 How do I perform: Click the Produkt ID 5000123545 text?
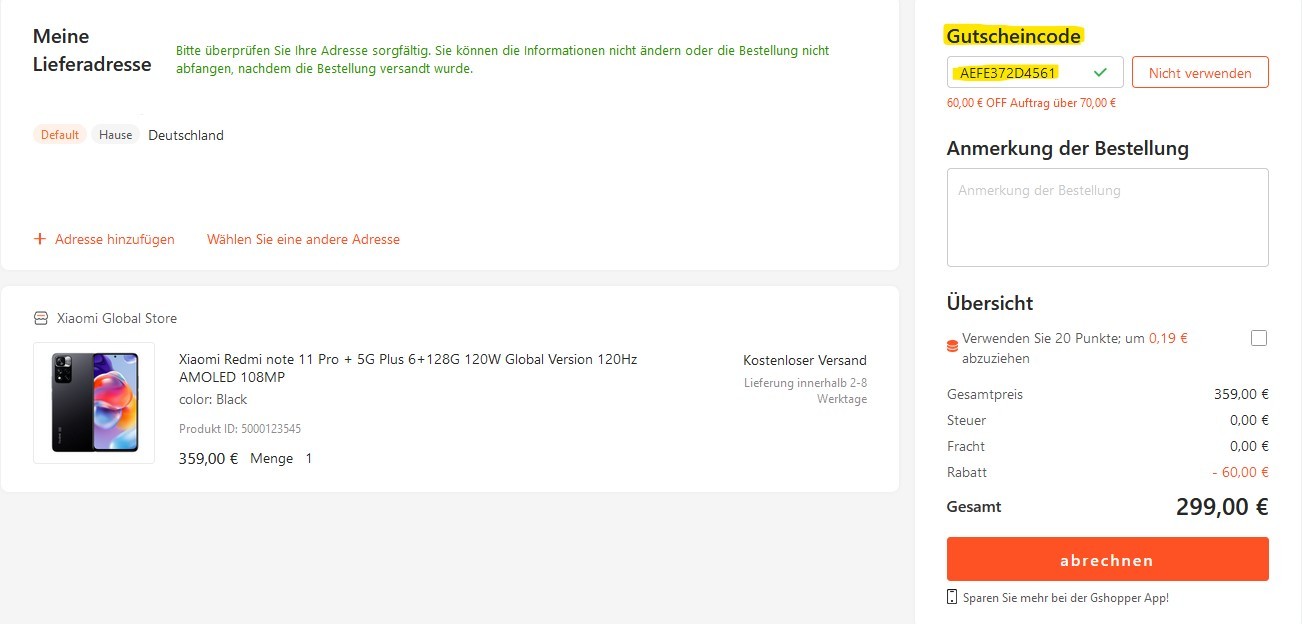click(240, 429)
